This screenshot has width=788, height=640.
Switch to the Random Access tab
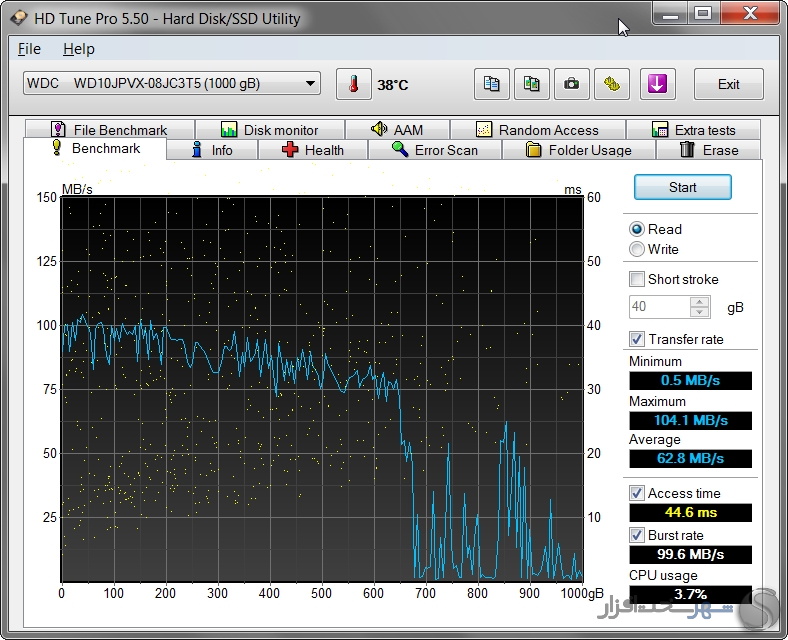pos(537,130)
